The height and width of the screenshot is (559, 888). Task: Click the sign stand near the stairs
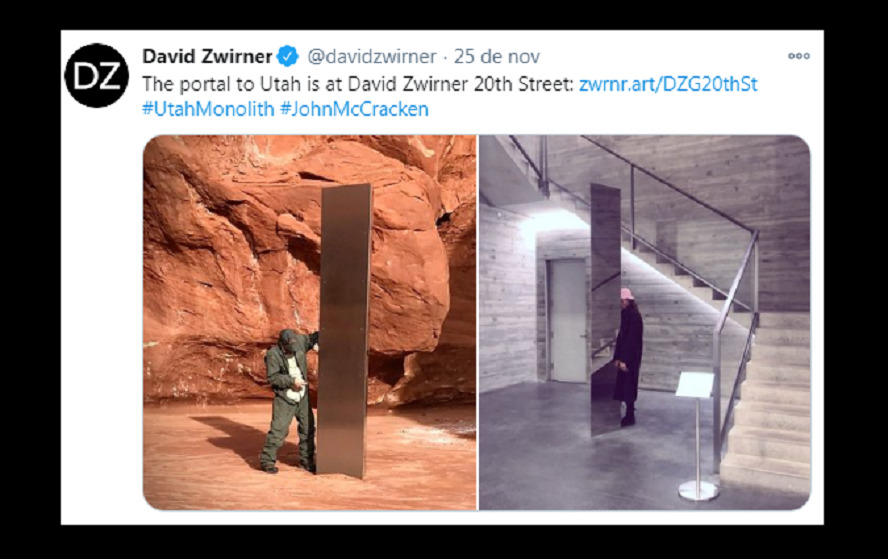click(697, 436)
